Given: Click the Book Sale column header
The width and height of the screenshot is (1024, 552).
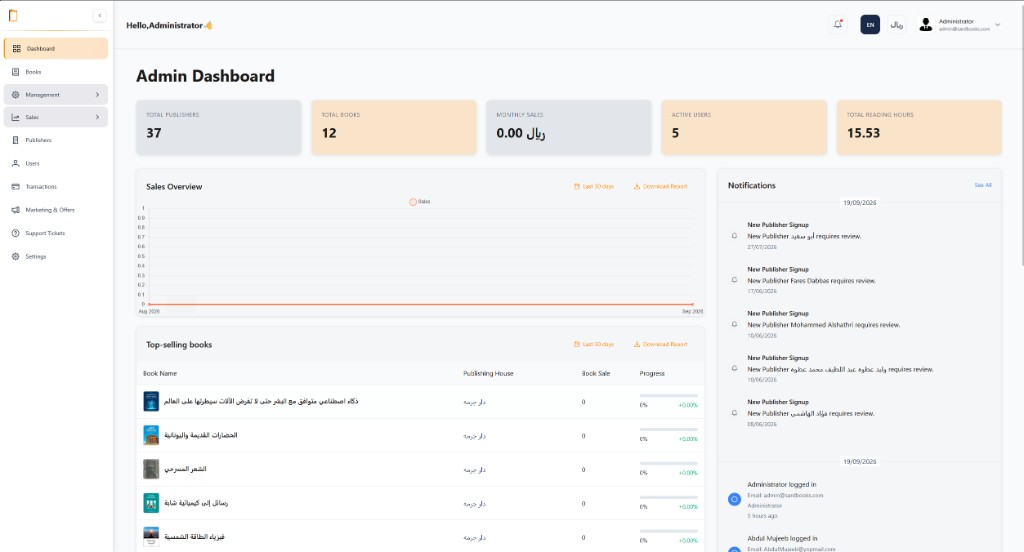Looking at the screenshot, I should coord(596,374).
